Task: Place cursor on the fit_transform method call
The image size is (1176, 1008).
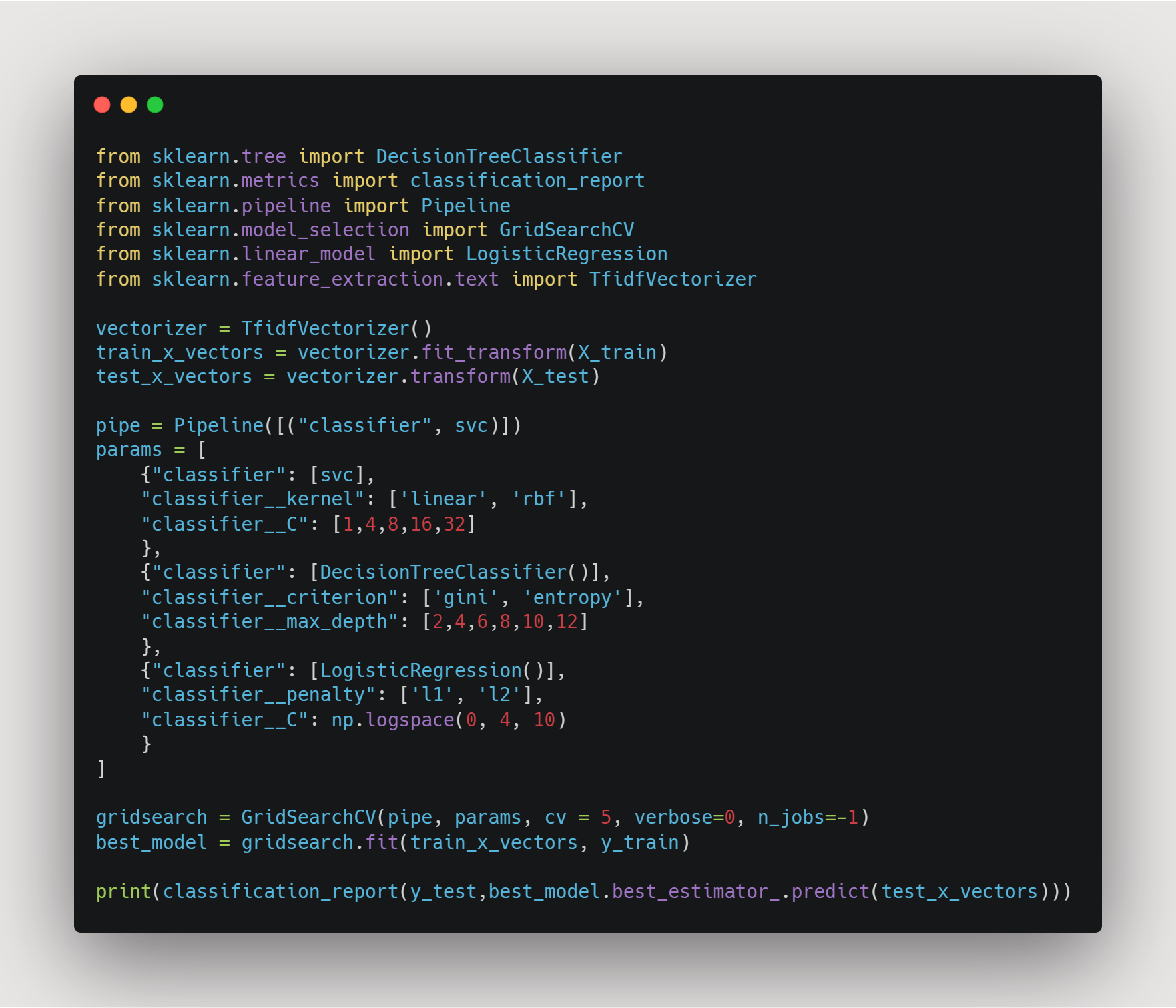Action: pos(493,353)
